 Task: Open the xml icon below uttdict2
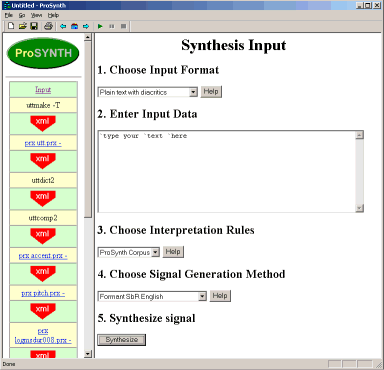[43, 198]
